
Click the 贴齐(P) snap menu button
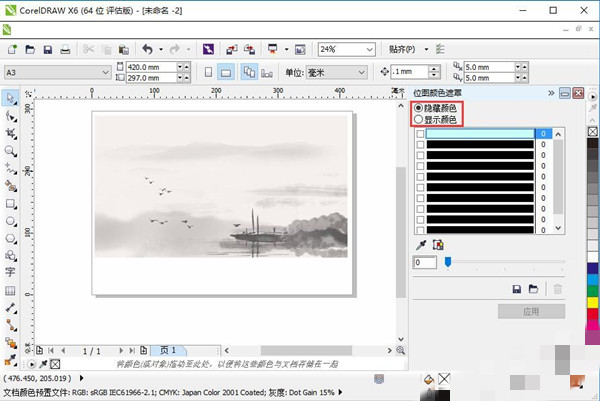[402, 49]
